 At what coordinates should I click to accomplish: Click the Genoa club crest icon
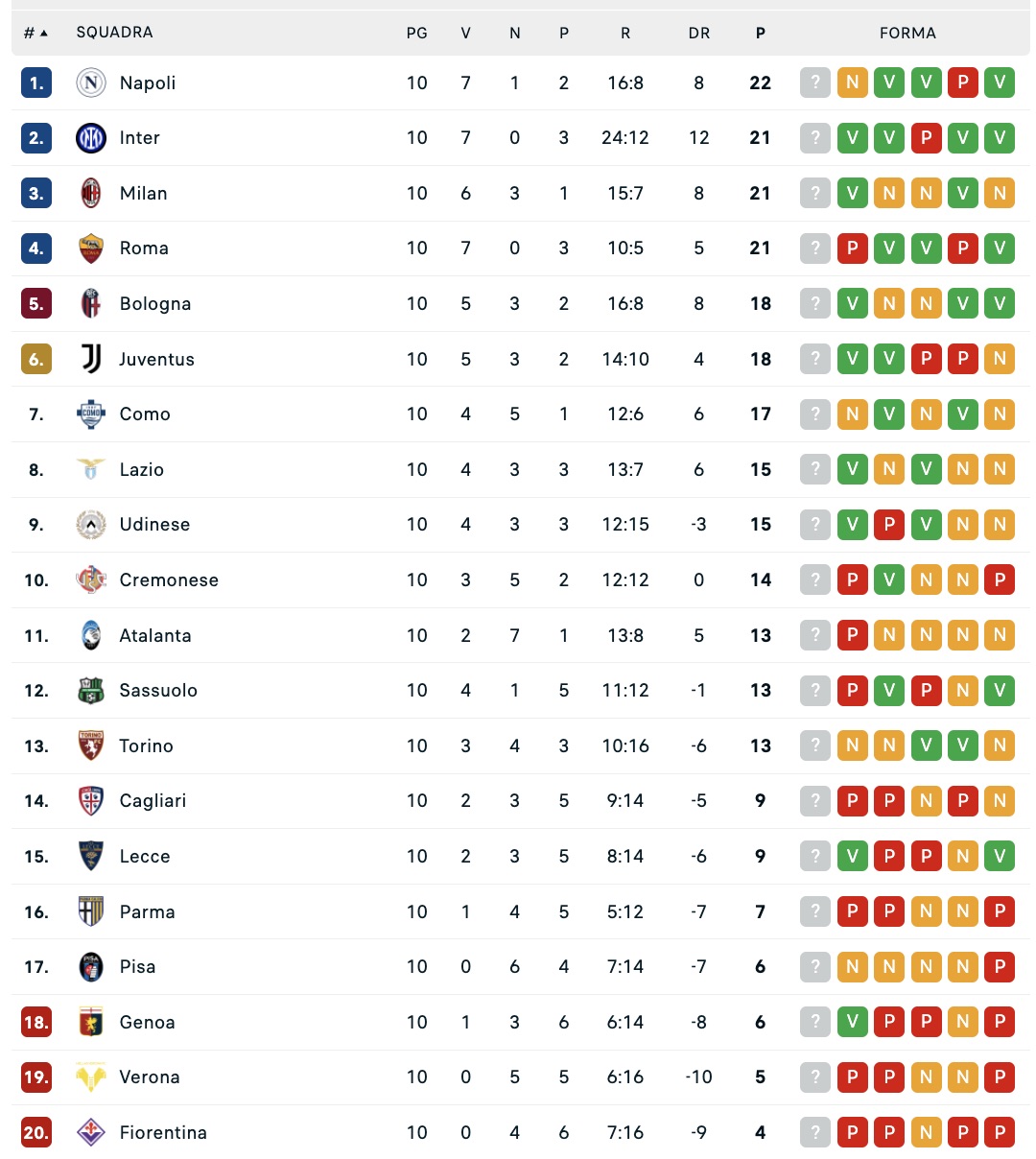pyautogui.click(x=91, y=1023)
